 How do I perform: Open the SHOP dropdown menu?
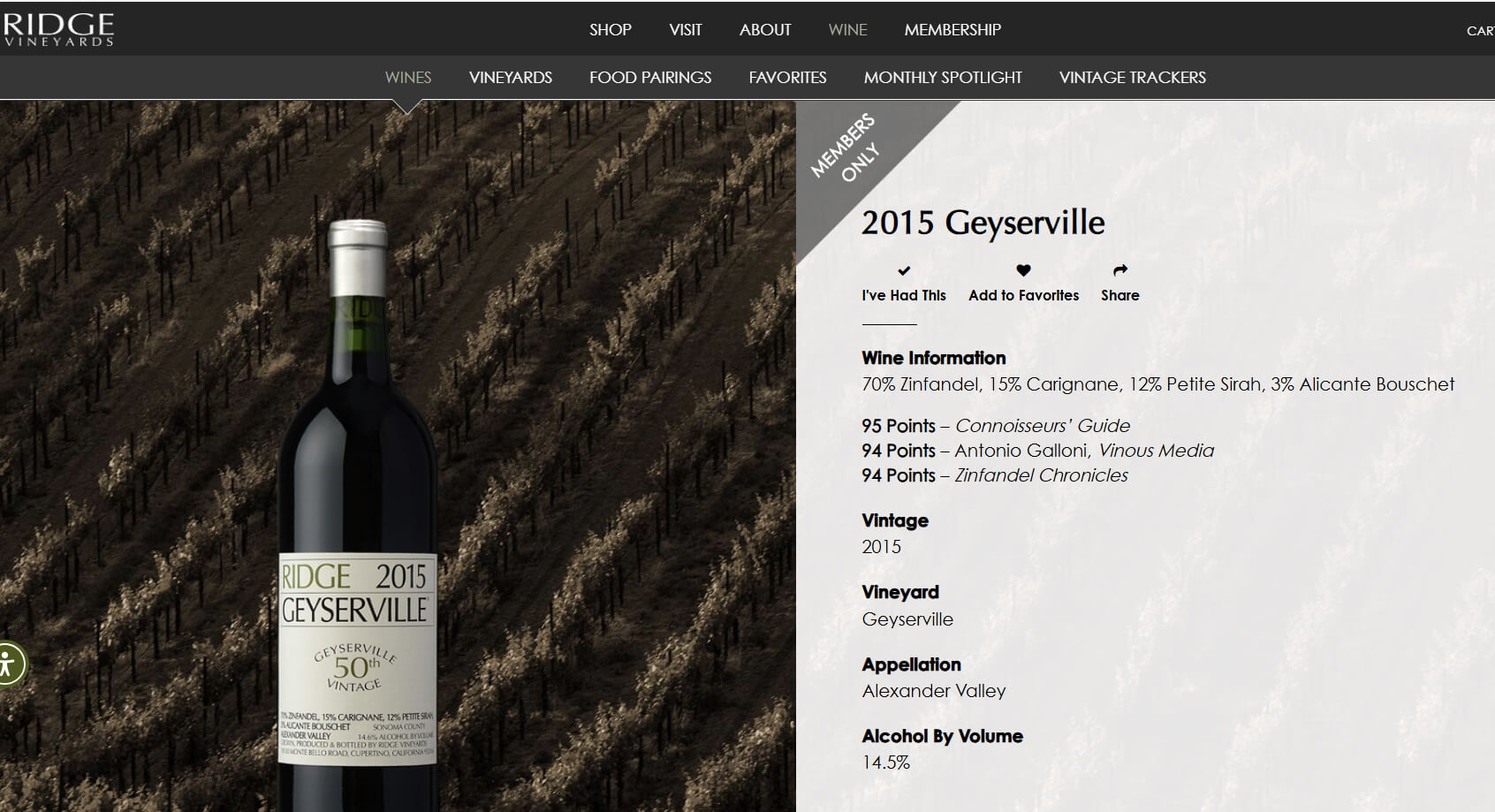click(609, 29)
